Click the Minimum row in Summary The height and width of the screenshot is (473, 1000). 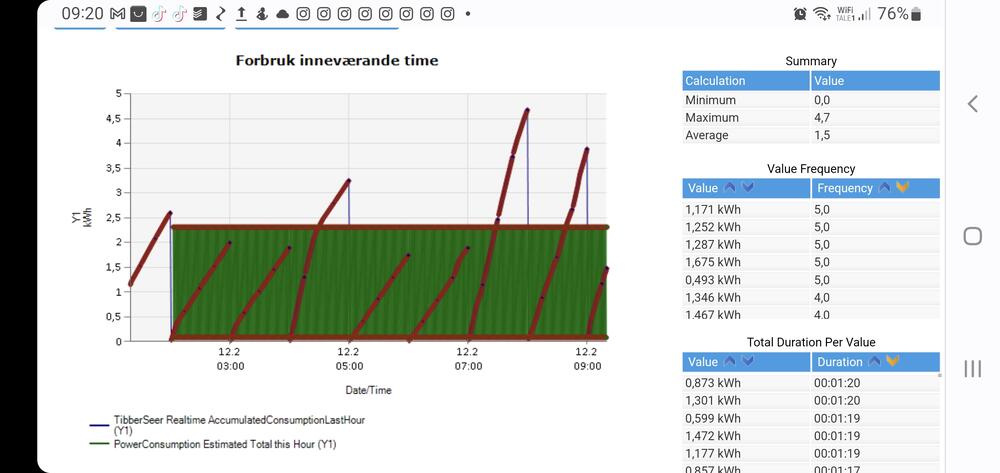[811, 100]
